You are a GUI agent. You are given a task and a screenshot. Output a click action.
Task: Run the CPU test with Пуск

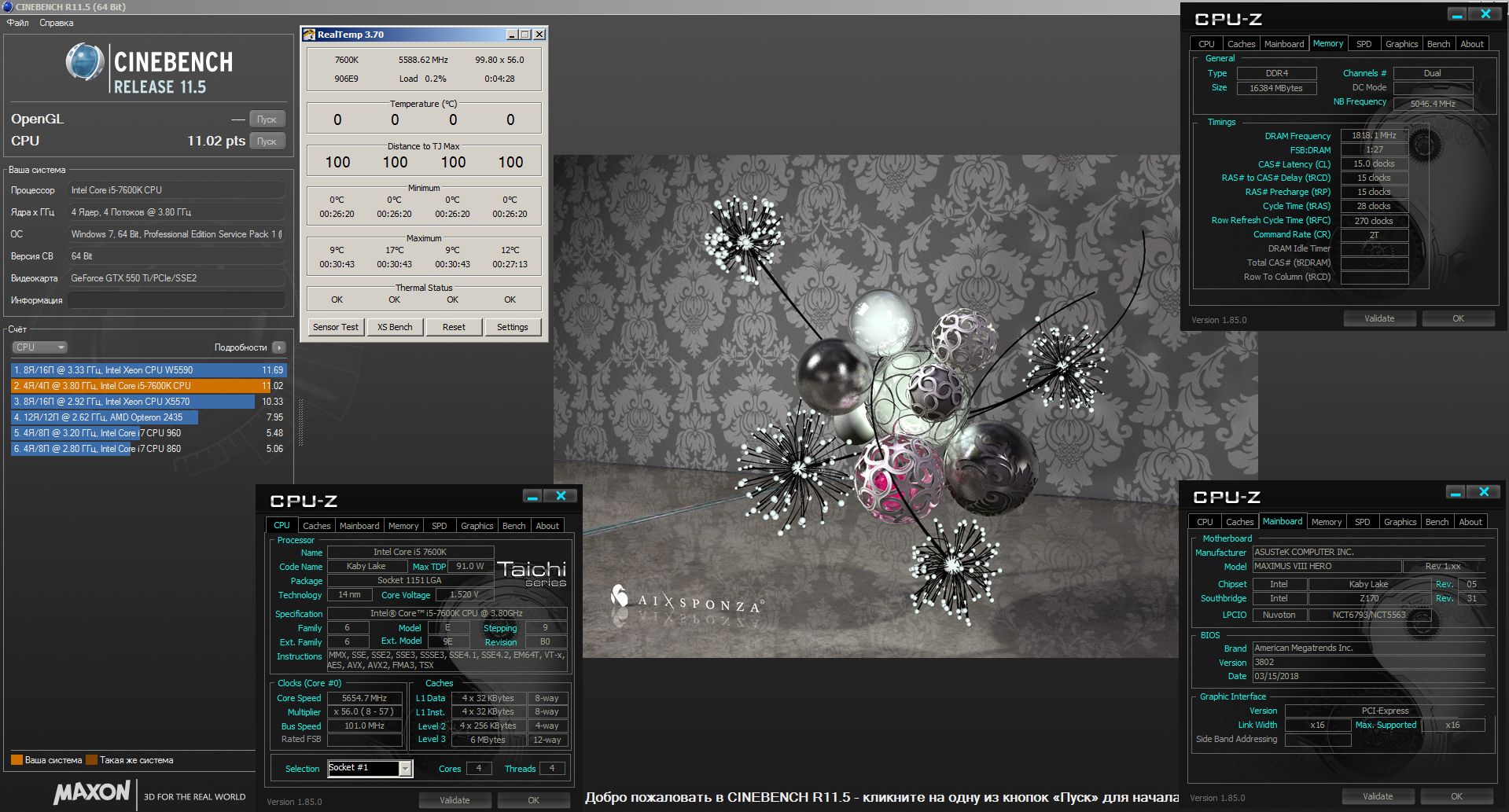267,141
